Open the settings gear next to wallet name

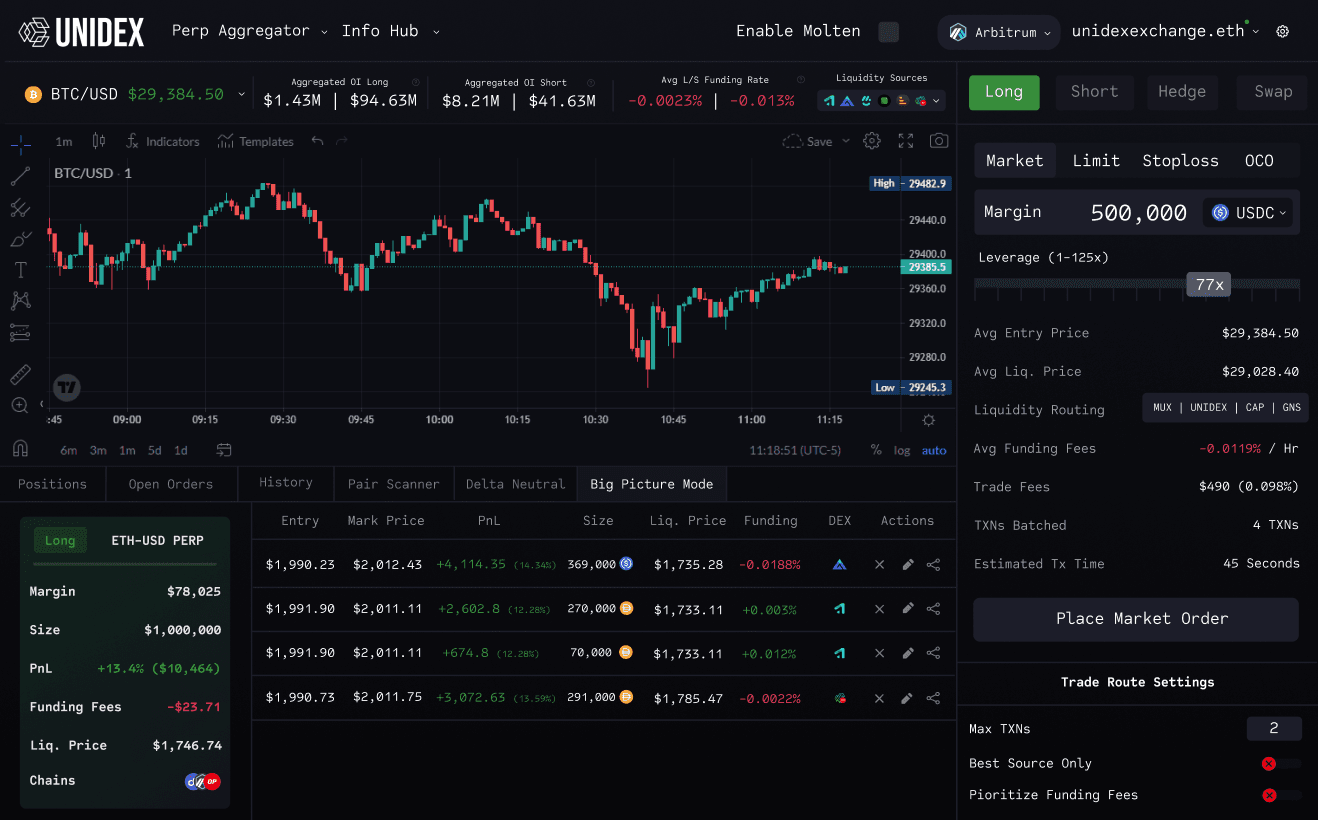point(1283,31)
